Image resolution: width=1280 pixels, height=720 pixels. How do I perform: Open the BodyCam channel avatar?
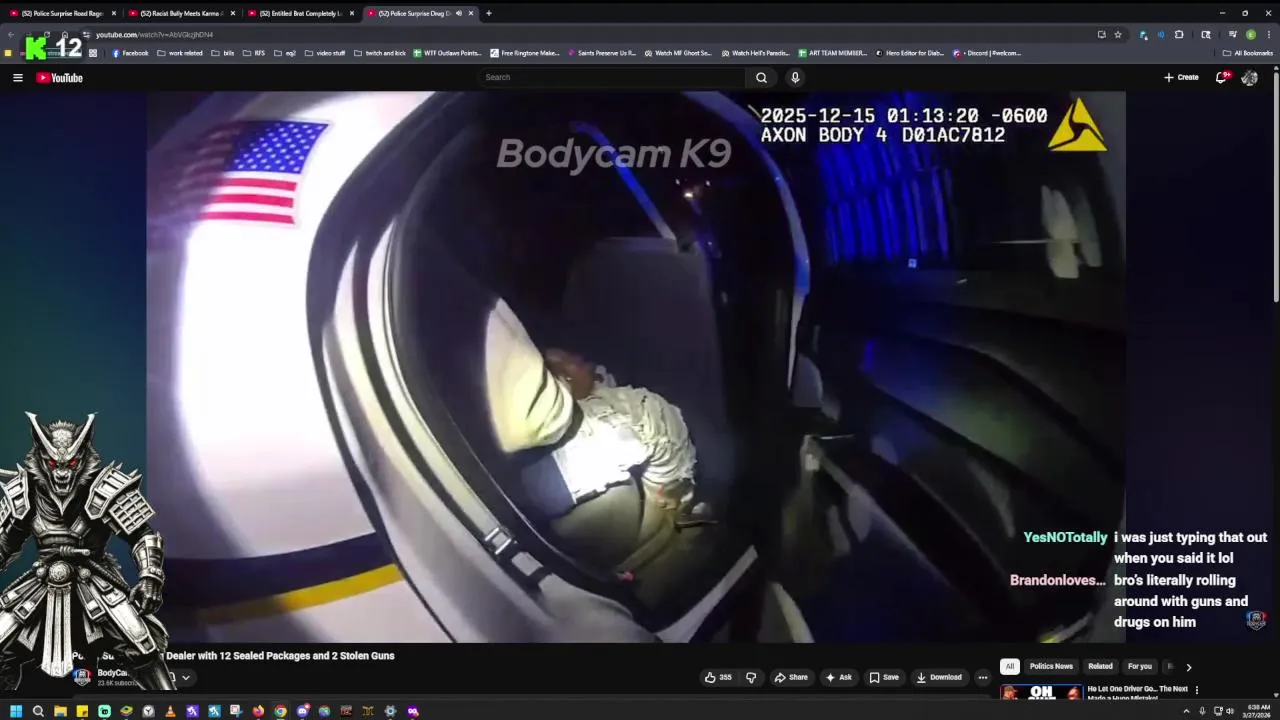tap(83, 676)
